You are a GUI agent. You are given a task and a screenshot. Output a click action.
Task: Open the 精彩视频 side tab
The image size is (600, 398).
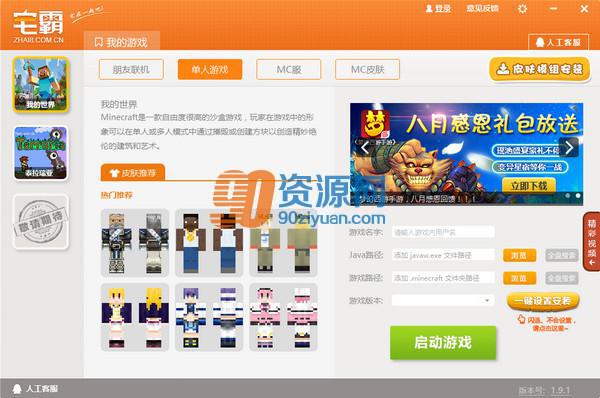click(x=592, y=242)
